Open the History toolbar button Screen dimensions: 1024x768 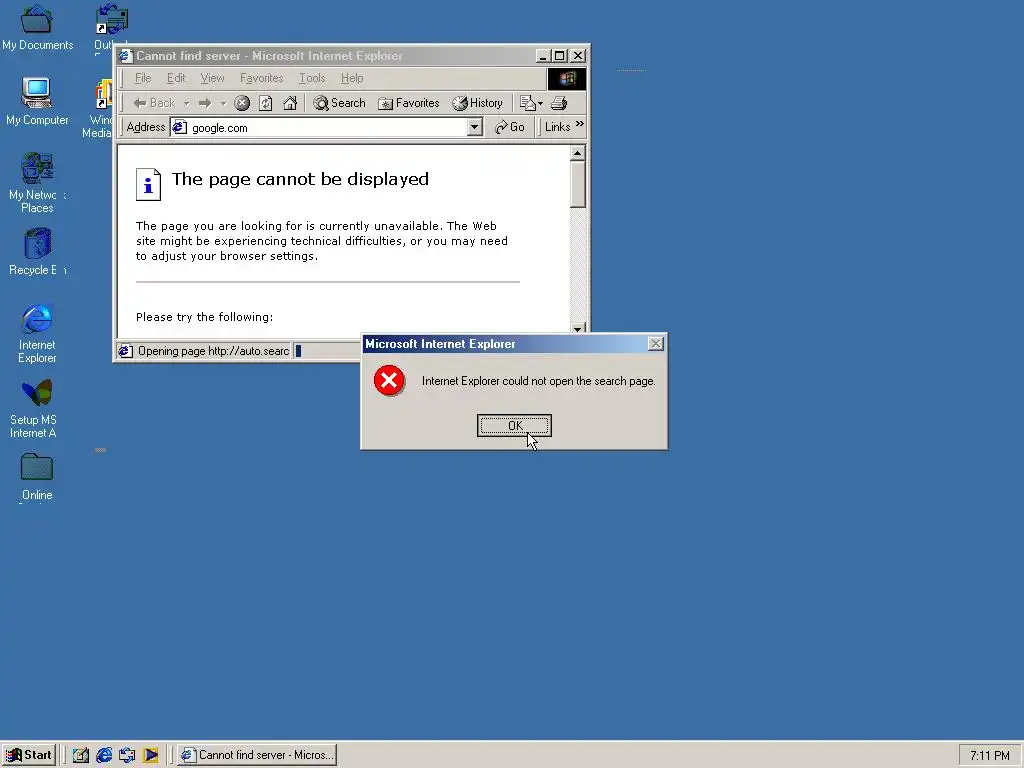(477, 103)
